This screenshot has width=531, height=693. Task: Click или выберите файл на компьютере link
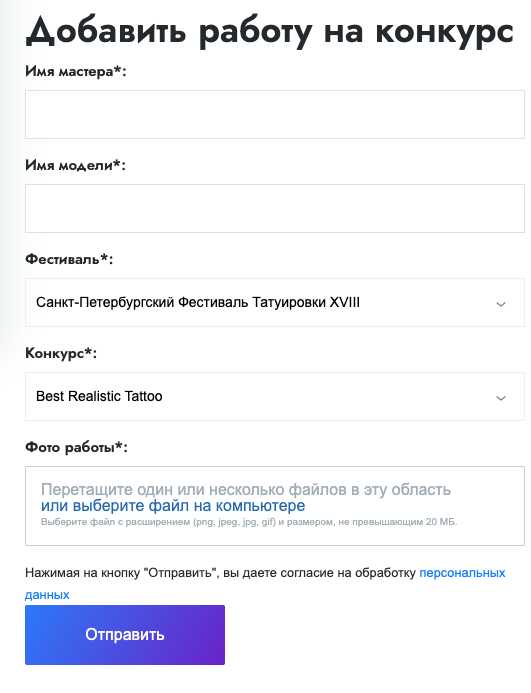click(173, 506)
